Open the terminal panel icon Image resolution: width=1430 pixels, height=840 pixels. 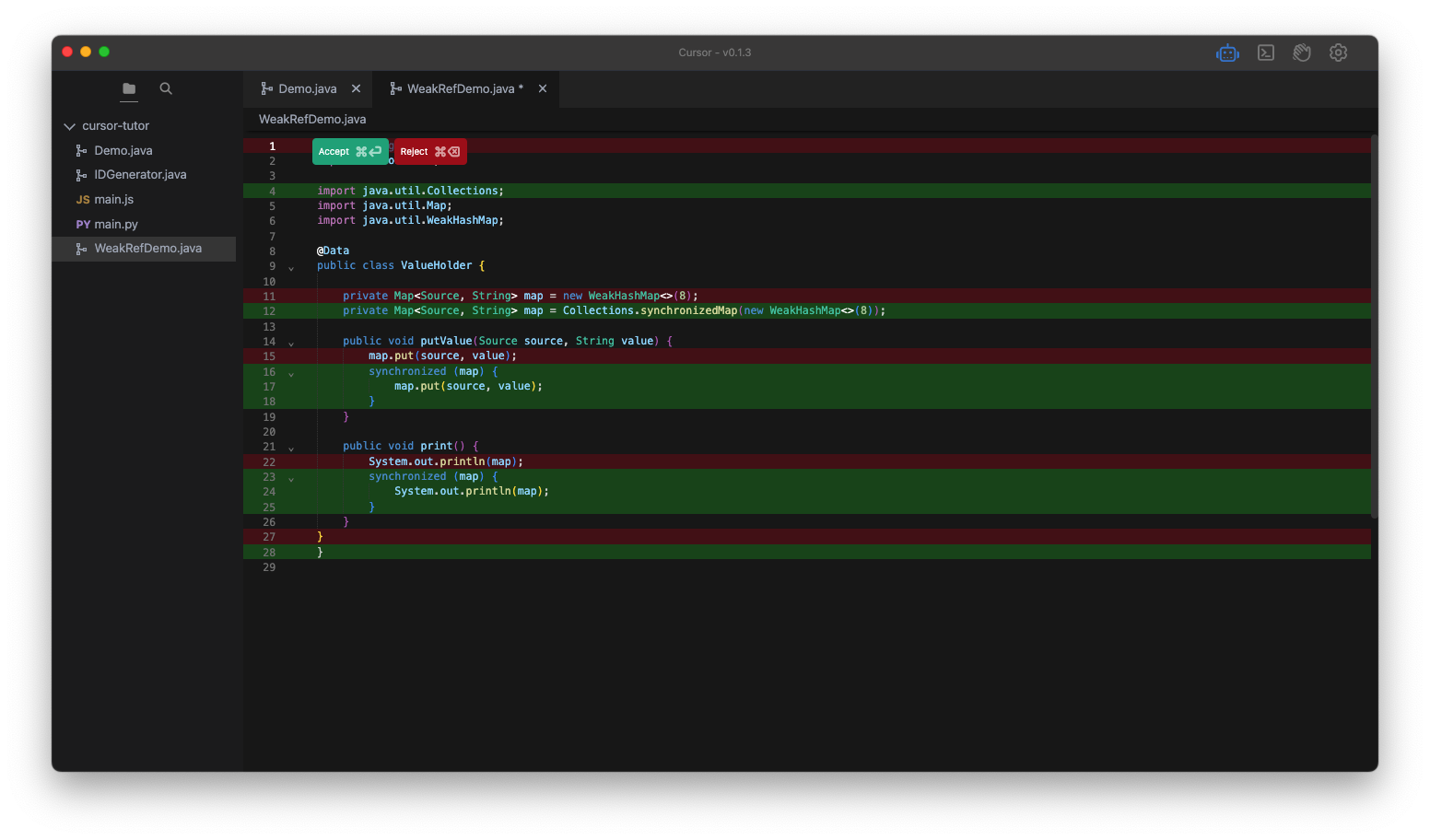(1266, 53)
